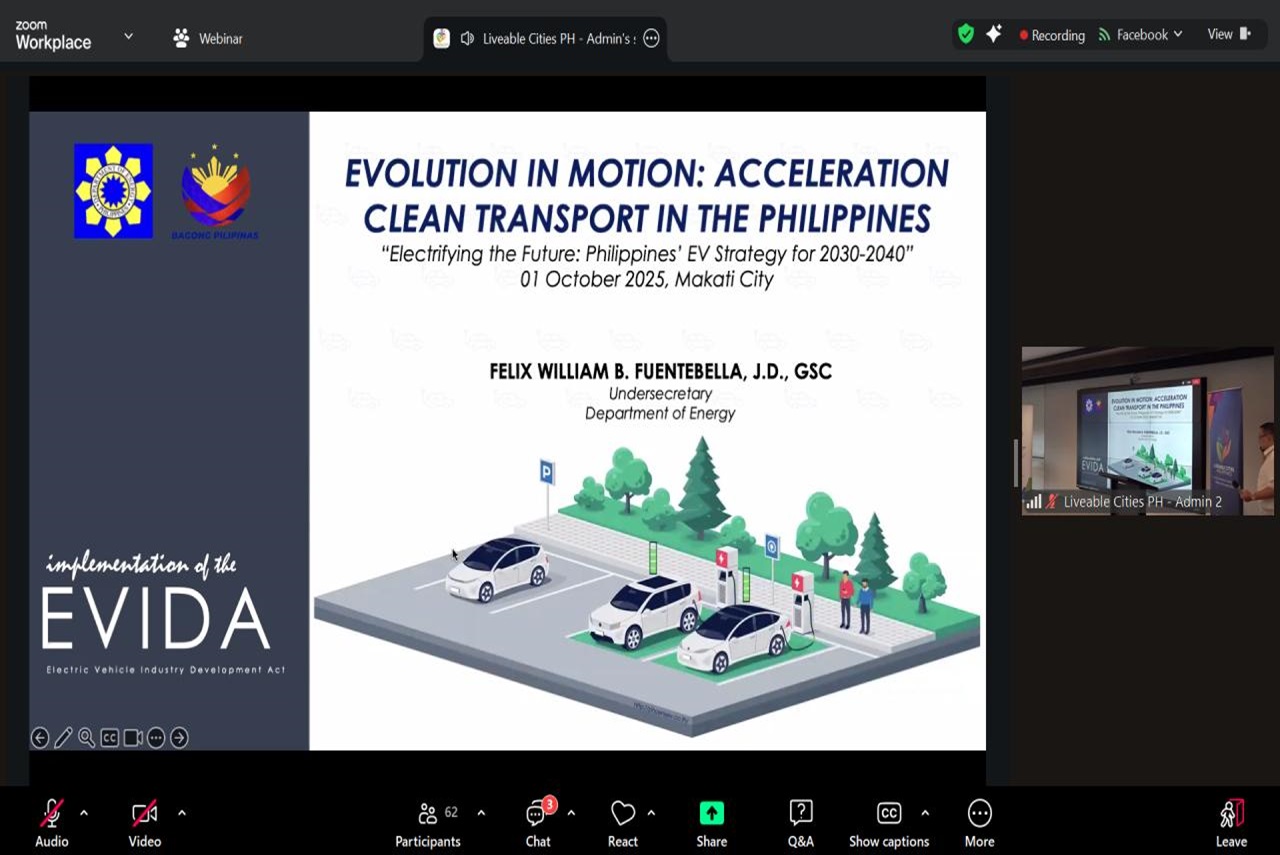Expand the Zoom Workplace dropdown arrow

point(128,36)
